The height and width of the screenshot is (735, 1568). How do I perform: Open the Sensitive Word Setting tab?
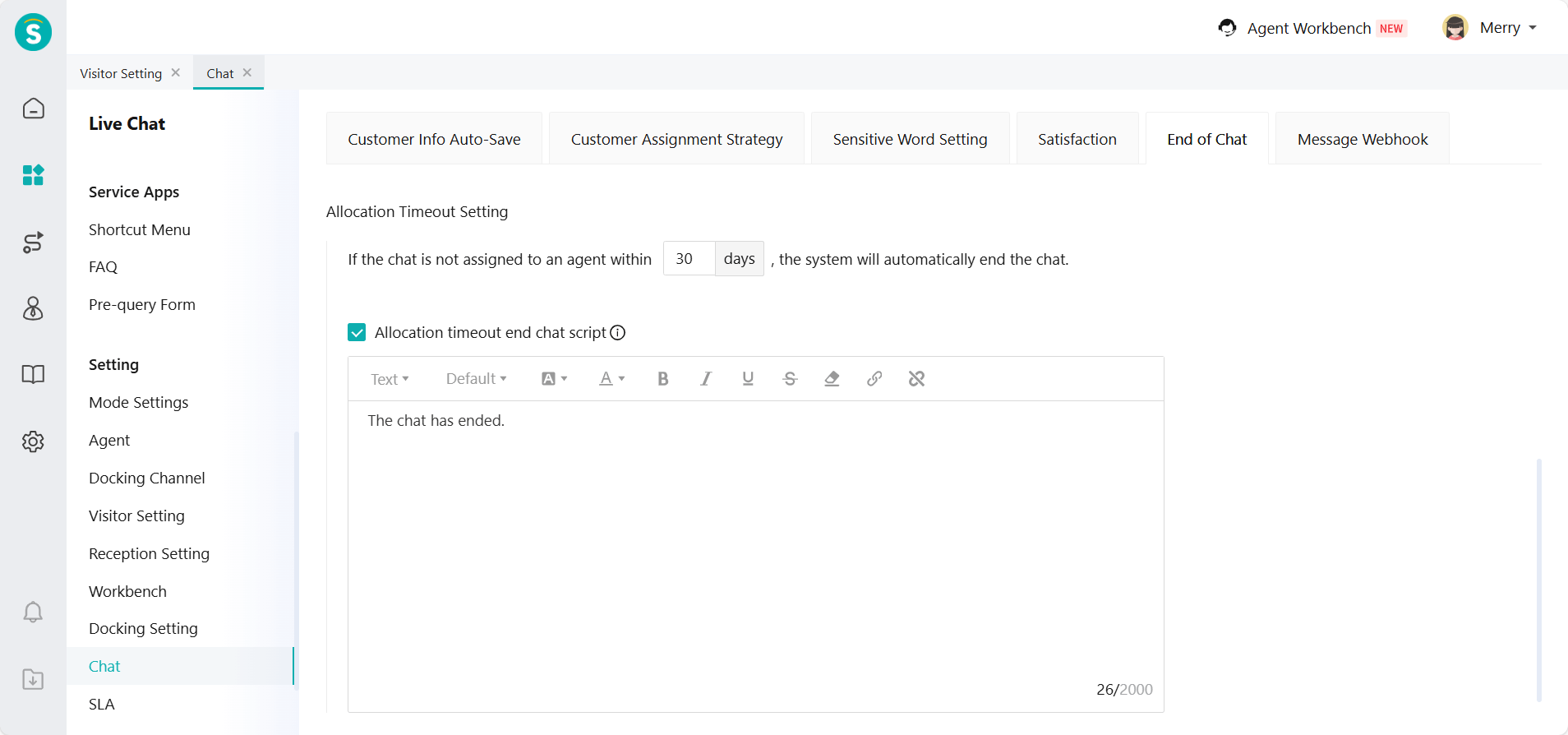coord(910,140)
